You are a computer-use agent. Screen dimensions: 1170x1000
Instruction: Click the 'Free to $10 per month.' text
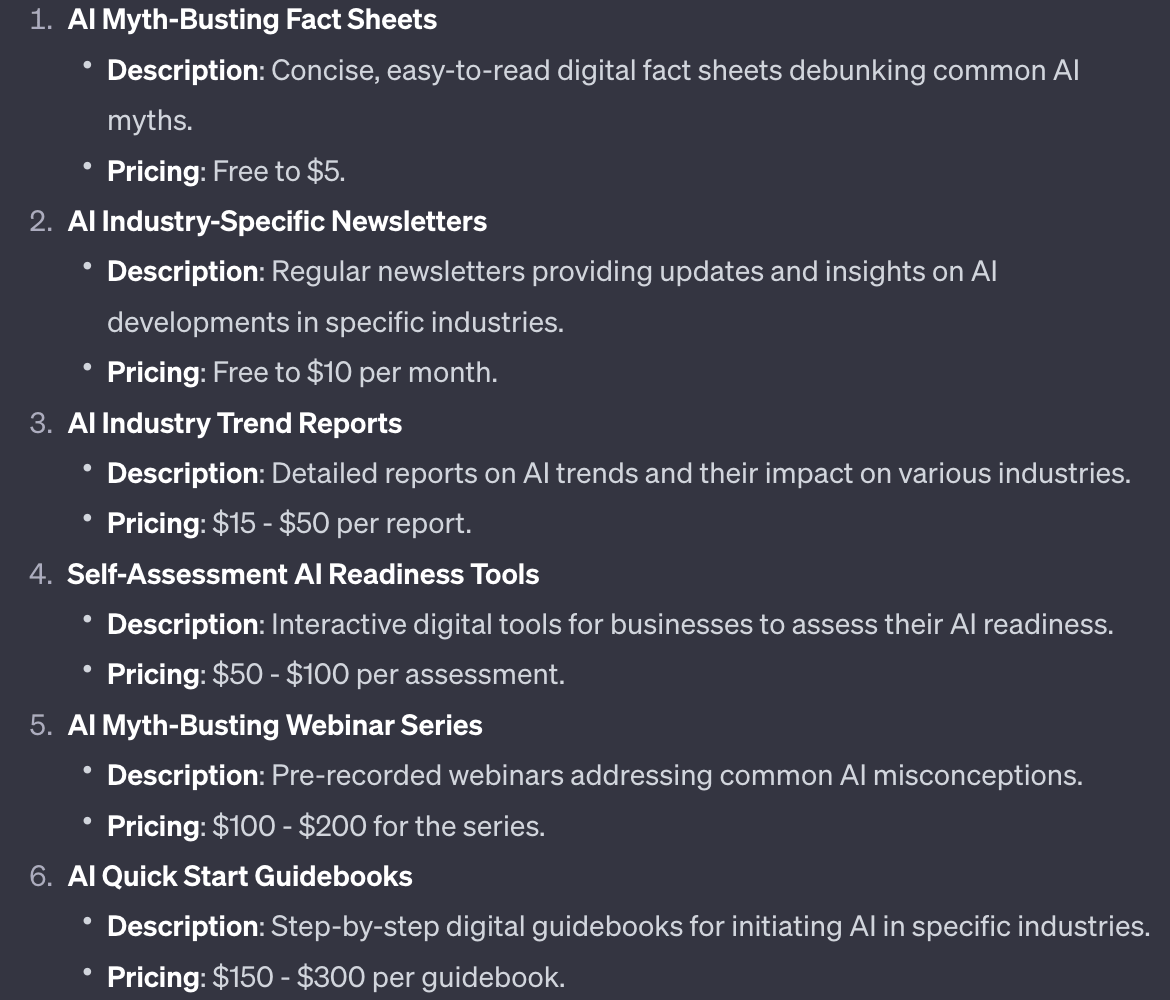pos(355,372)
